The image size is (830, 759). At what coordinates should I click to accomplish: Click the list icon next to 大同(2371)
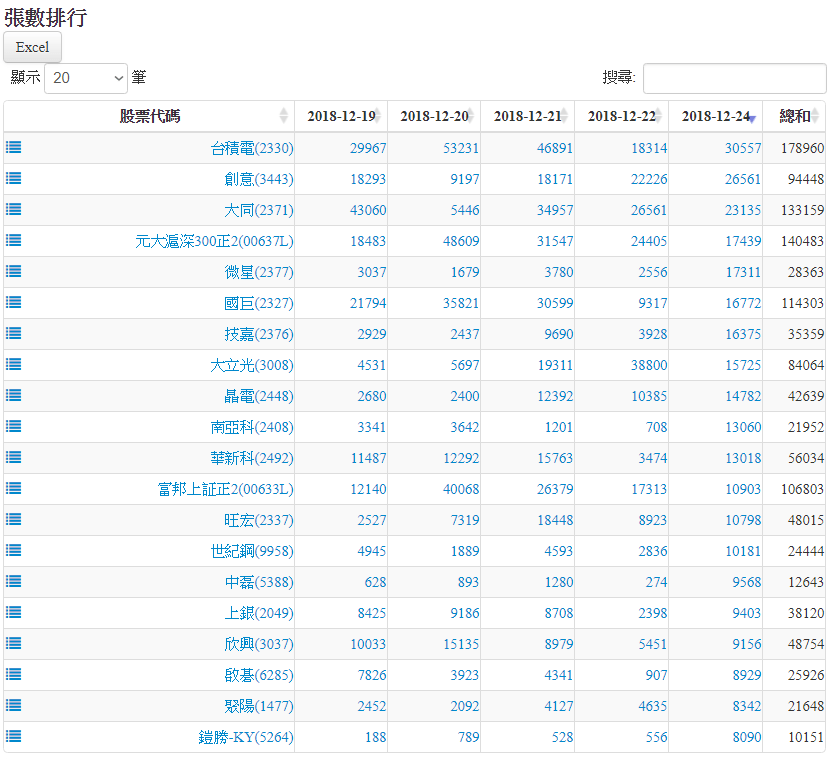click(x=14, y=209)
